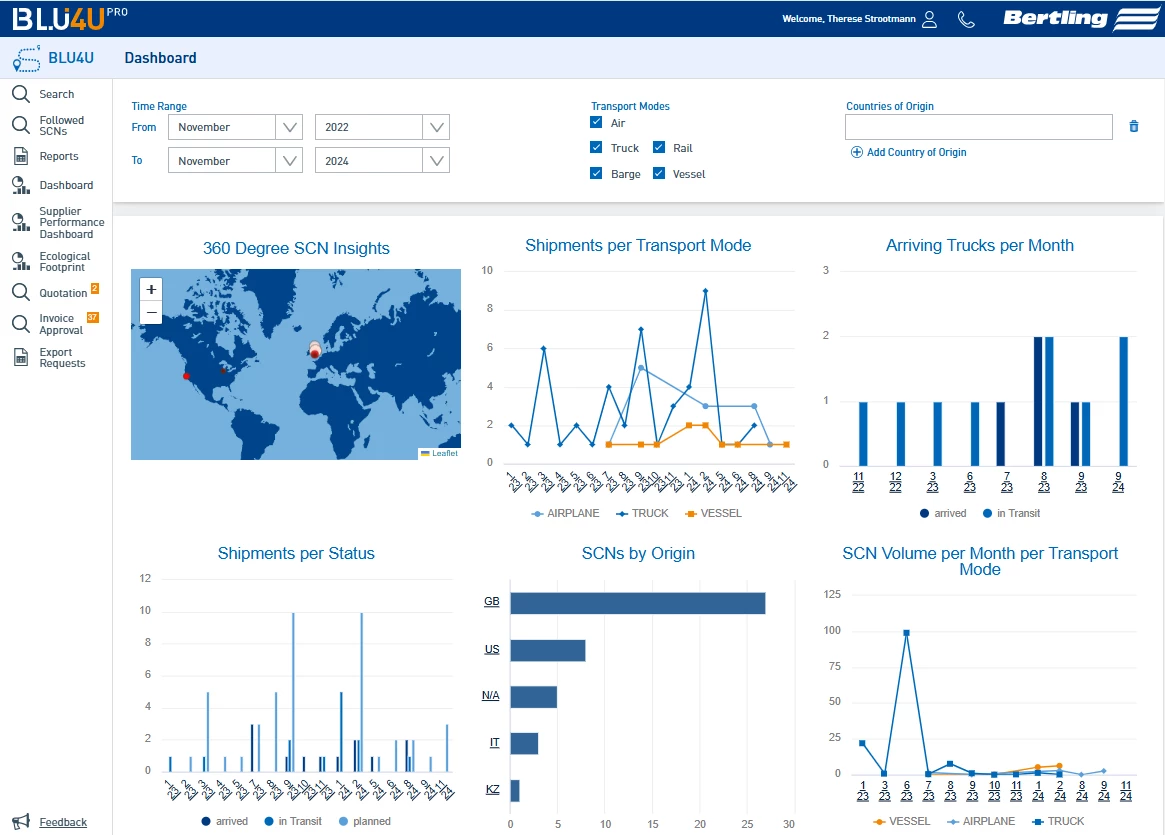Toggle the VESSEL legend swatch in Shipments per Transport Mode

[x=690, y=513]
